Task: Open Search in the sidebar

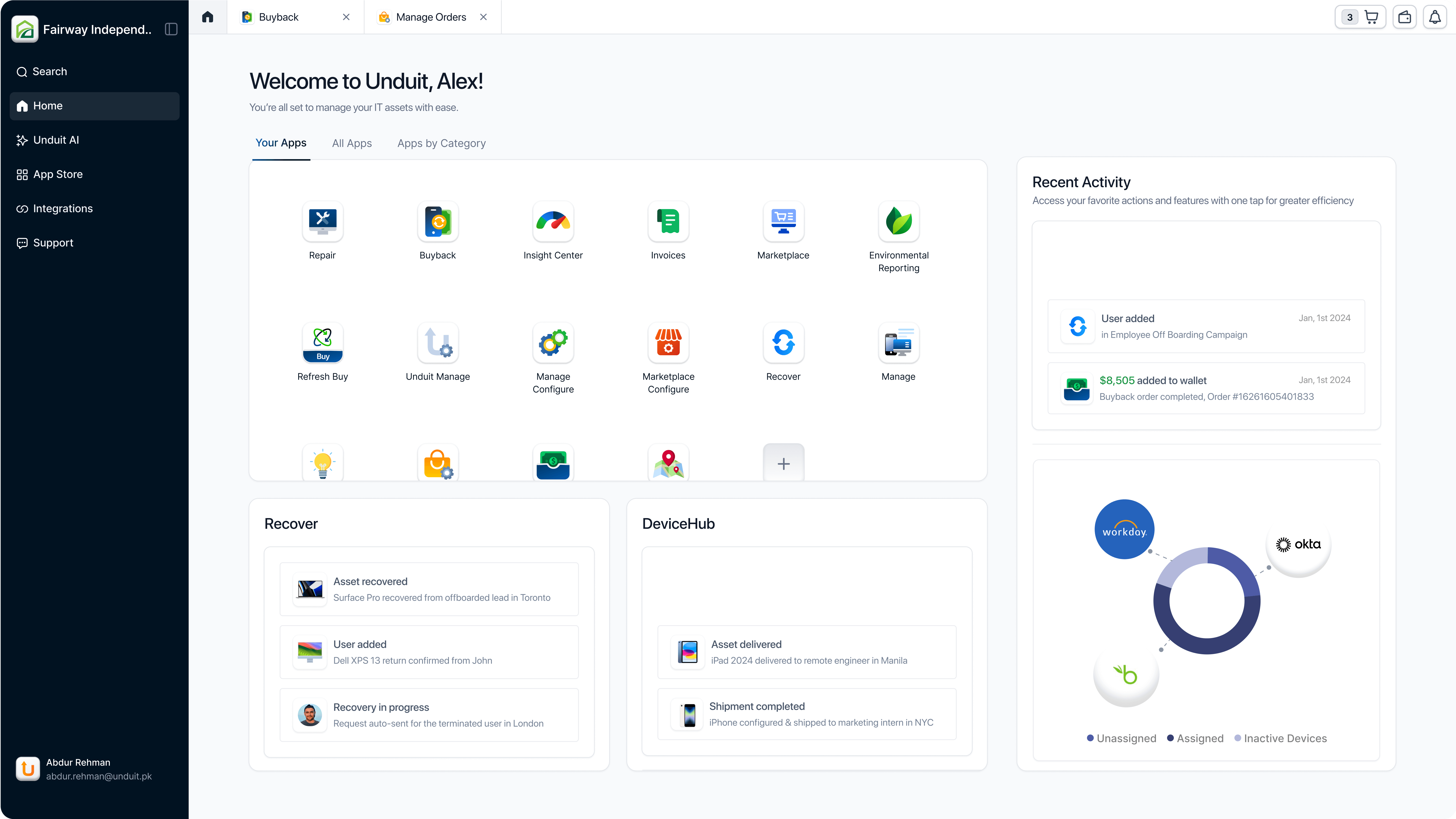Action: [94, 72]
